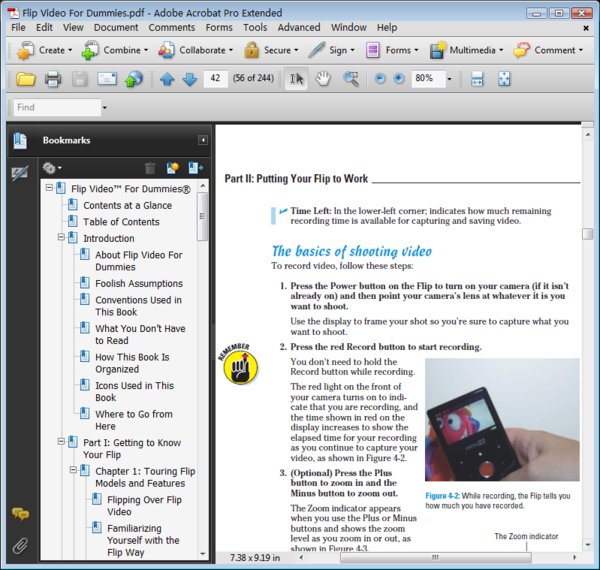600x570 pixels.
Task: Click the Multimedia icon
Action: point(437,50)
